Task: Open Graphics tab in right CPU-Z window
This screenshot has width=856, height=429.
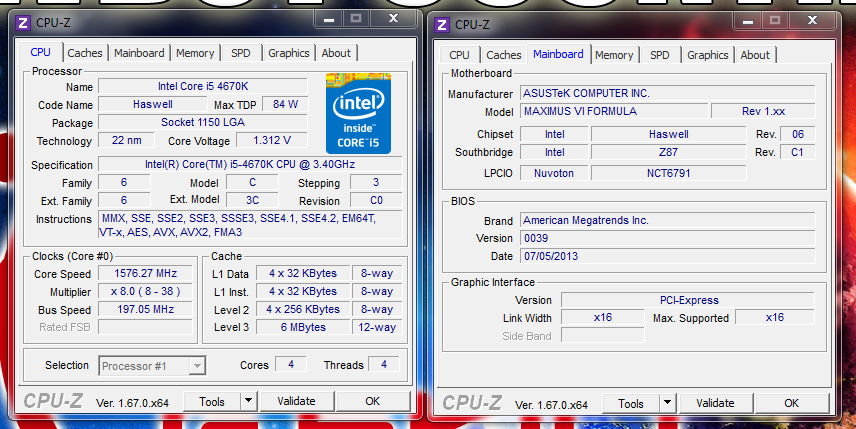Action: (708, 55)
